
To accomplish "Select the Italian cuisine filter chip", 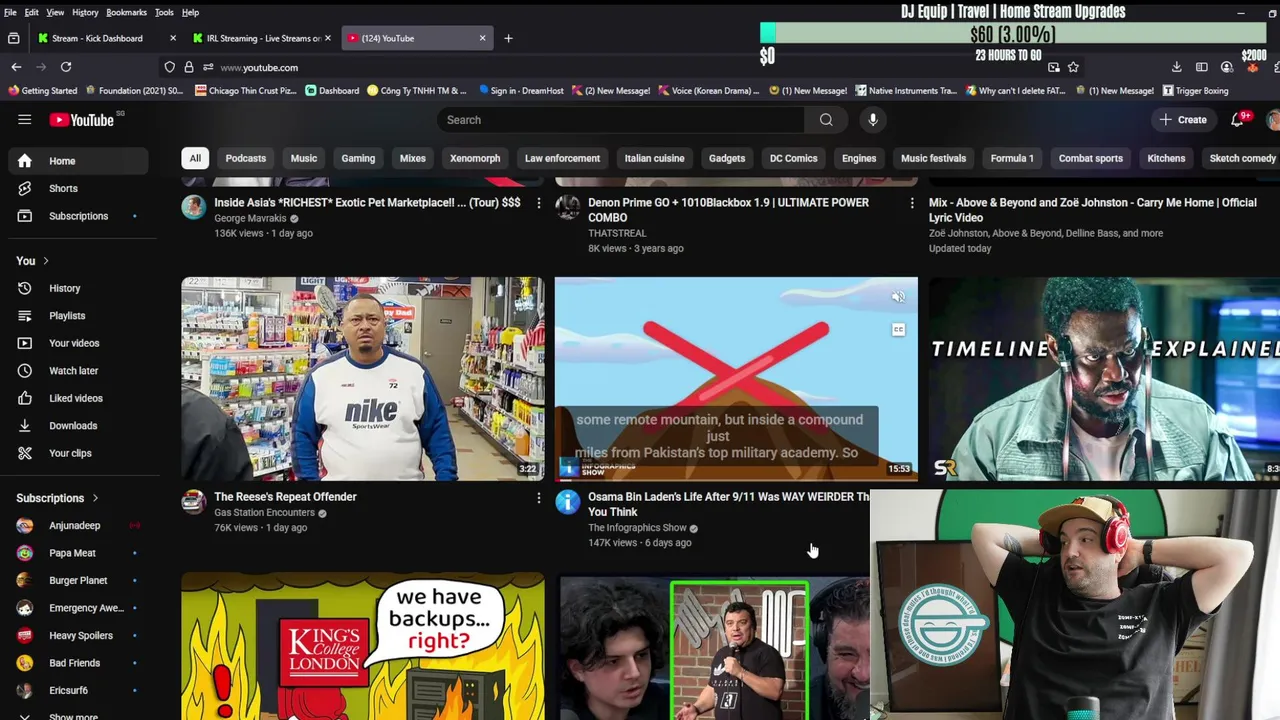I will coord(655,158).
